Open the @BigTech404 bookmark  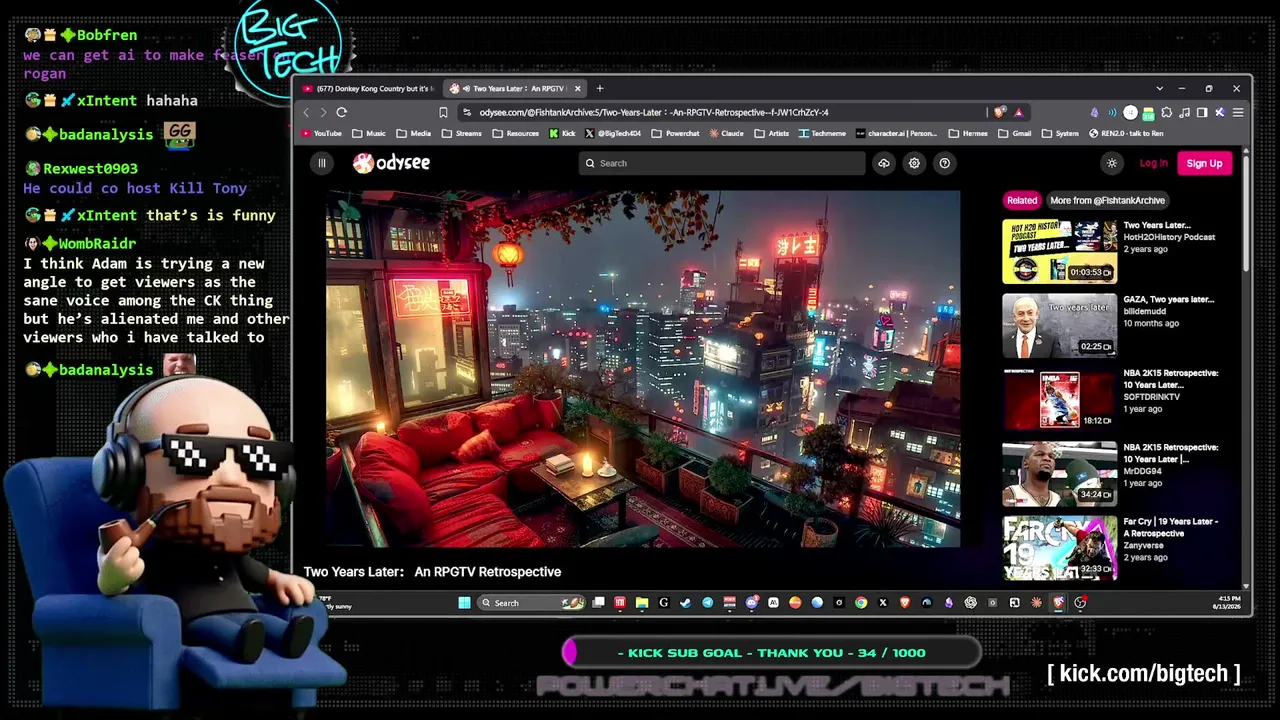pos(613,133)
